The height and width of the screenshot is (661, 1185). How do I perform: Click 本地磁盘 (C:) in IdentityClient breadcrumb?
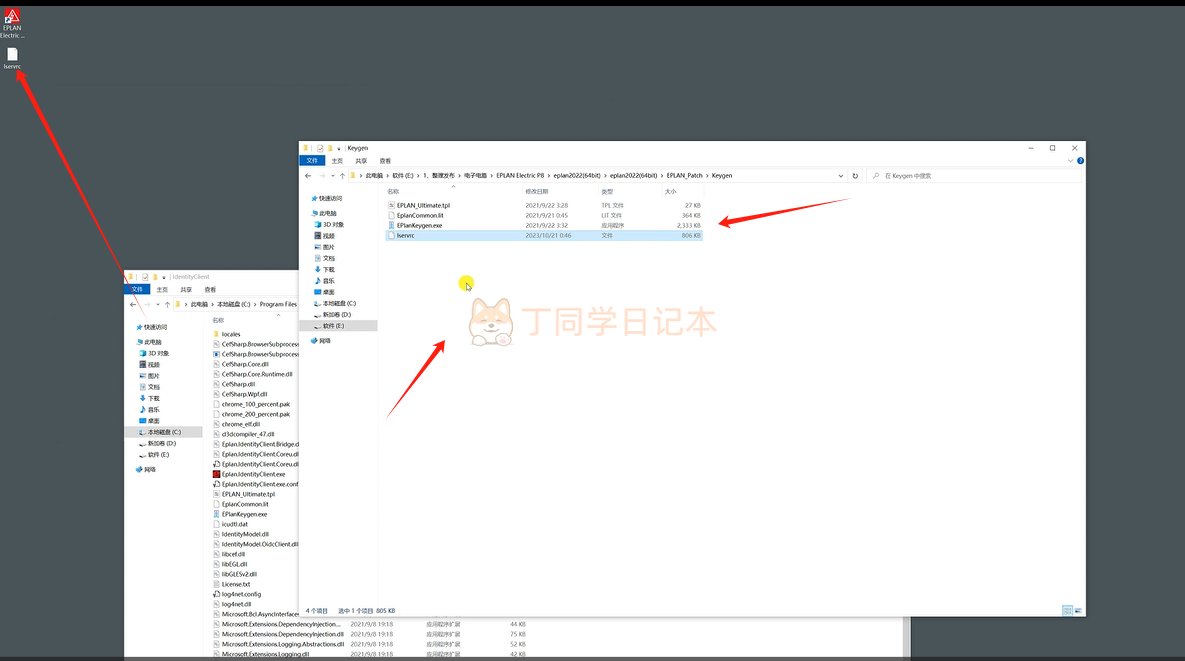pos(234,304)
